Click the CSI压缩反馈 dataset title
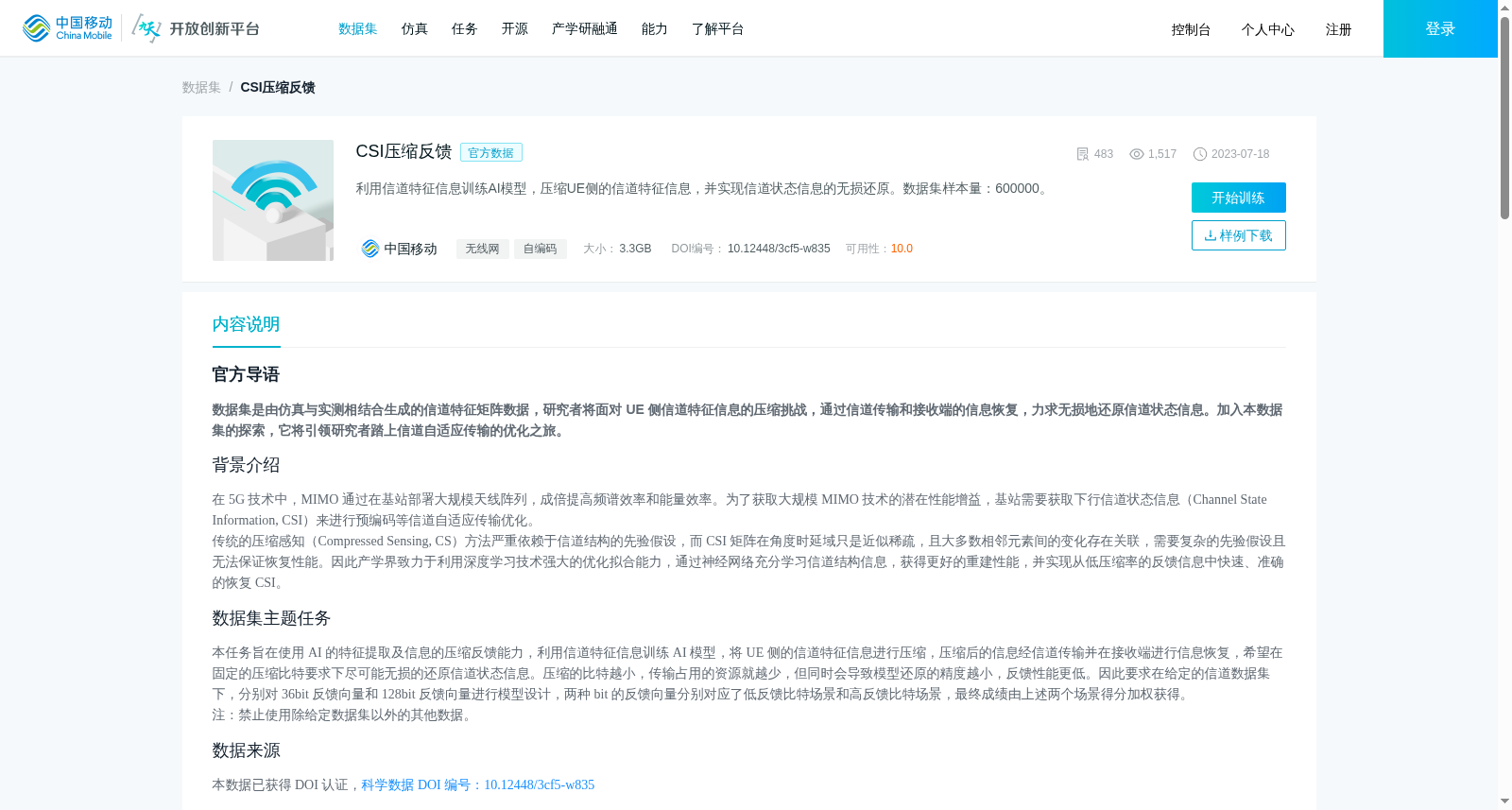 [x=404, y=151]
